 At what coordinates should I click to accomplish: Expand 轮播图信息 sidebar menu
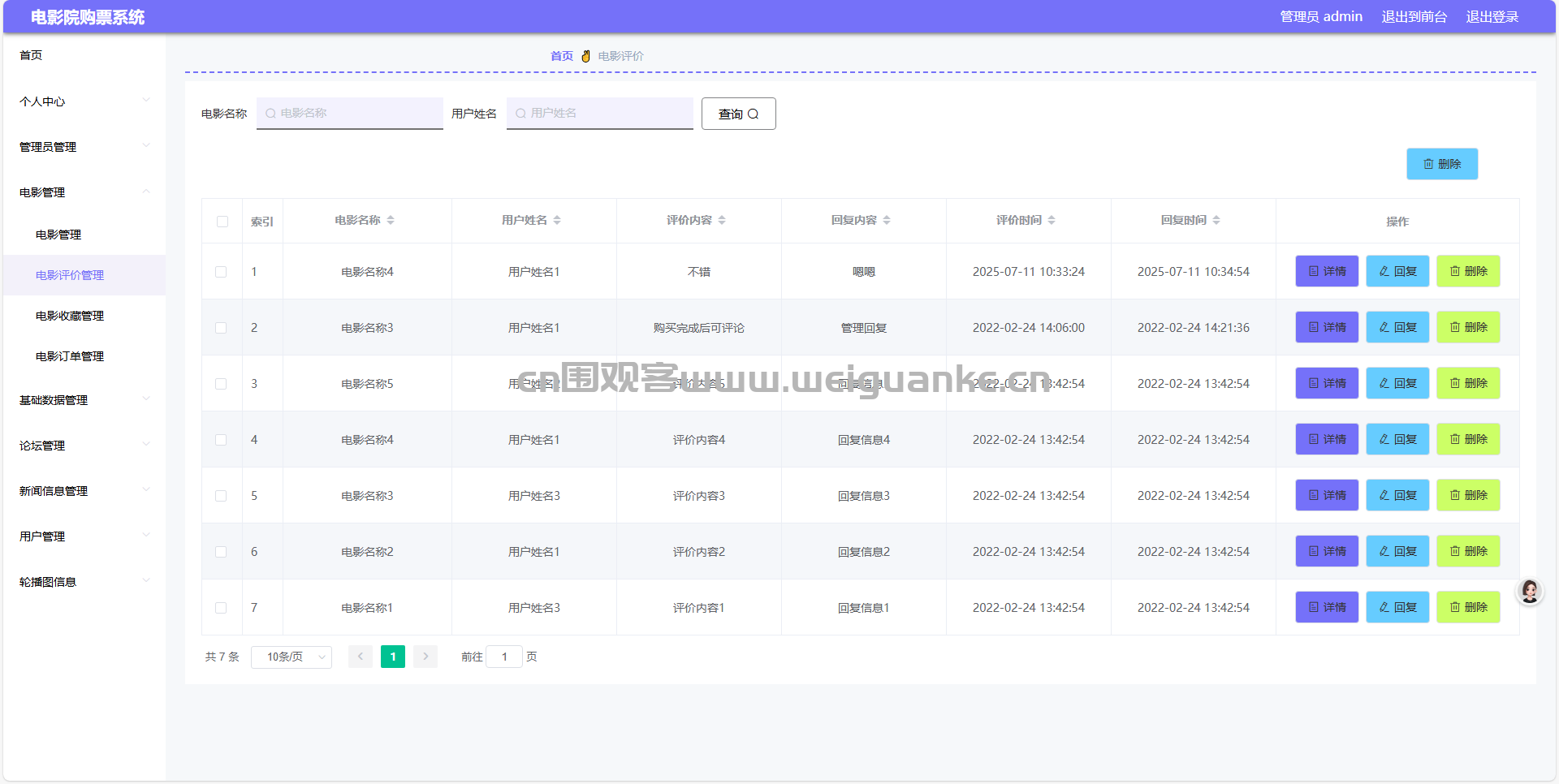click(x=84, y=582)
